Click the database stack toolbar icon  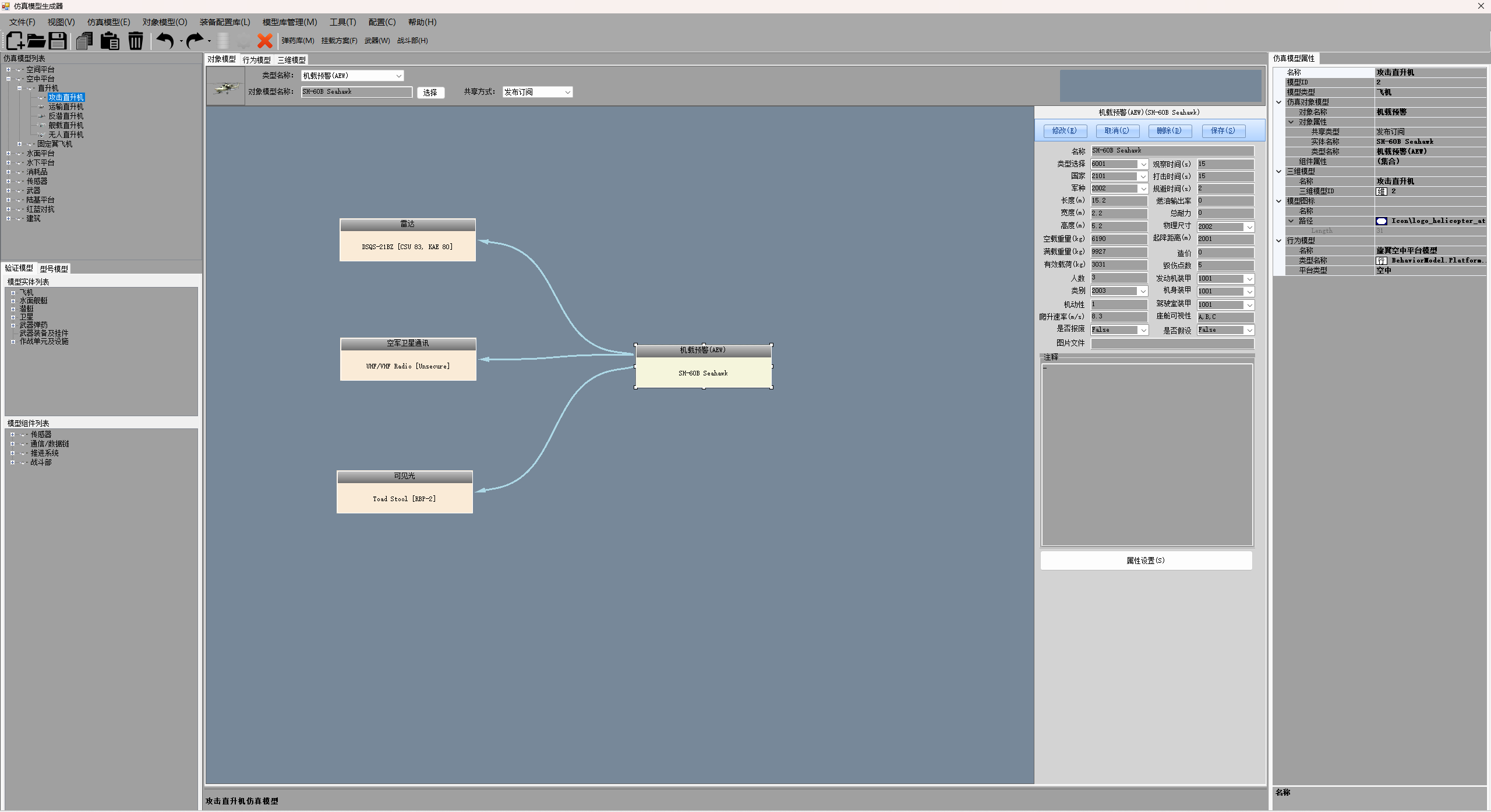pyautogui.click(x=223, y=41)
